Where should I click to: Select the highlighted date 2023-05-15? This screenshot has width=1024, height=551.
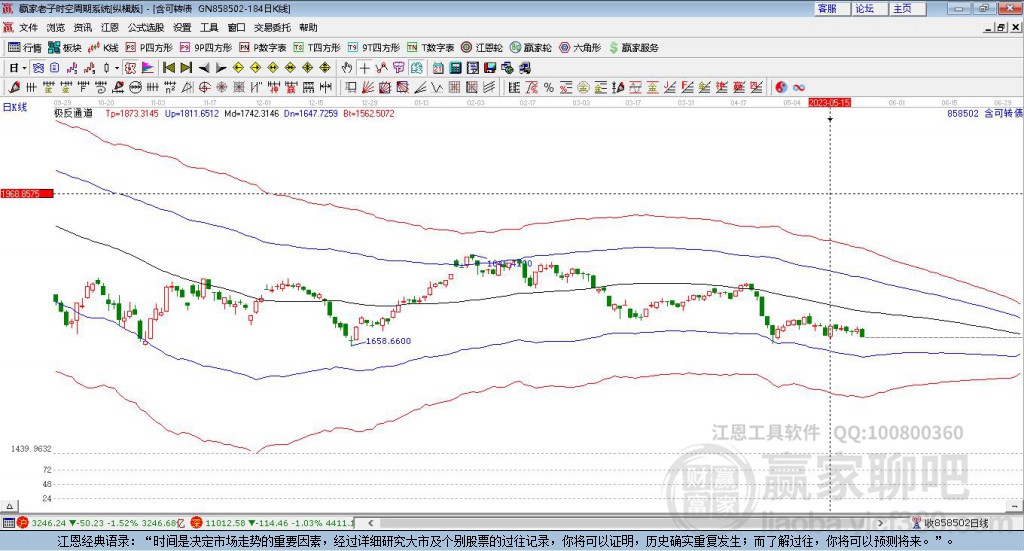[x=829, y=102]
